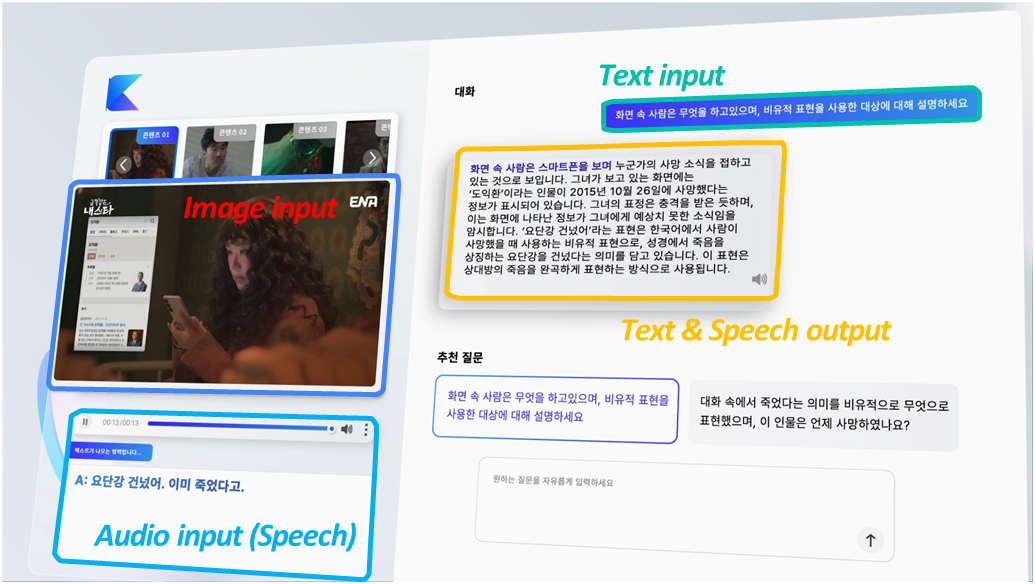The image size is (1035, 584).
Task: Advance carousel with right arrow
Action: coord(372,158)
